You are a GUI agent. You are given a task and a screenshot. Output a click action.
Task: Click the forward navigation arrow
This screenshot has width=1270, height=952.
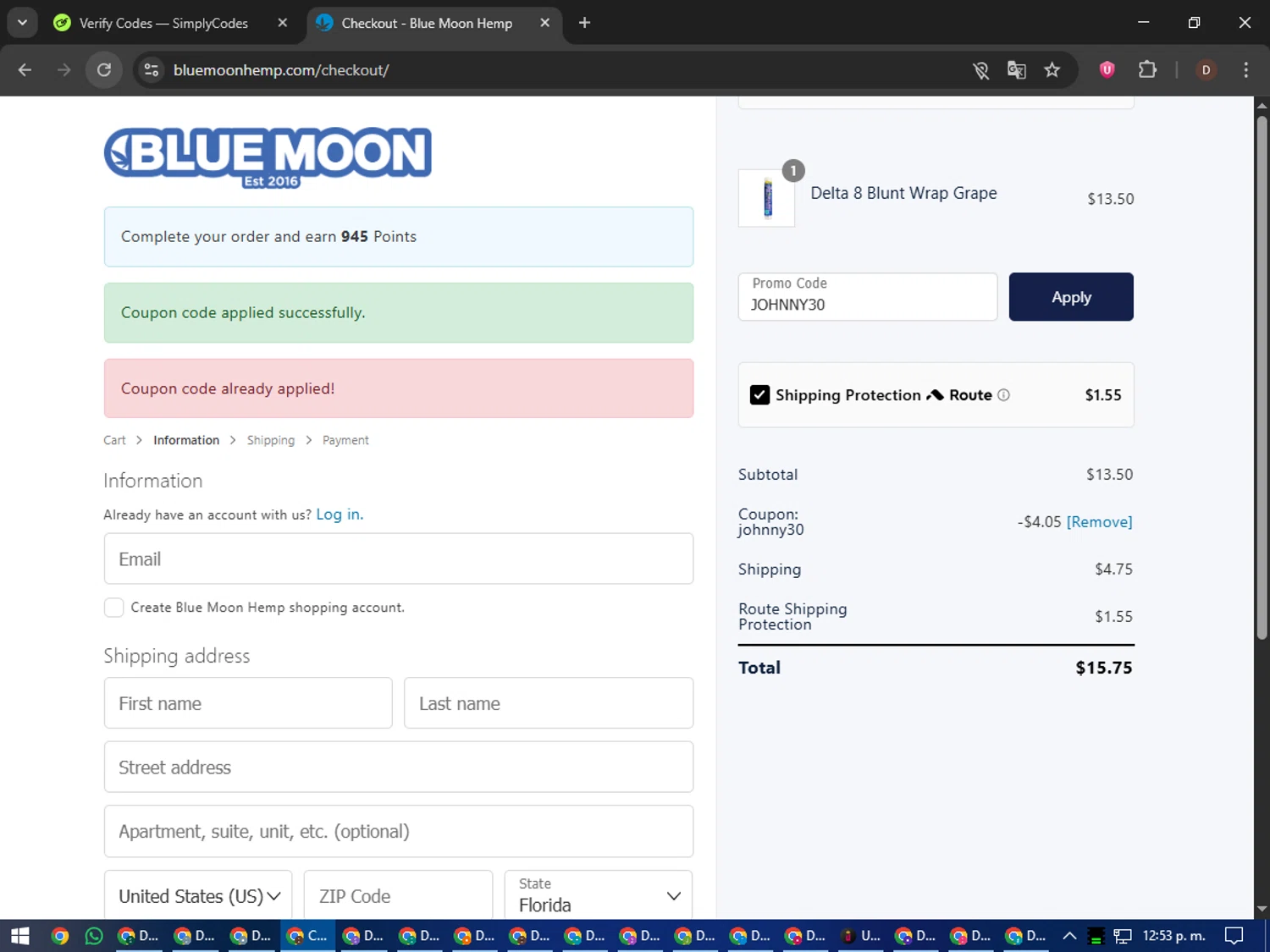click(64, 70)
